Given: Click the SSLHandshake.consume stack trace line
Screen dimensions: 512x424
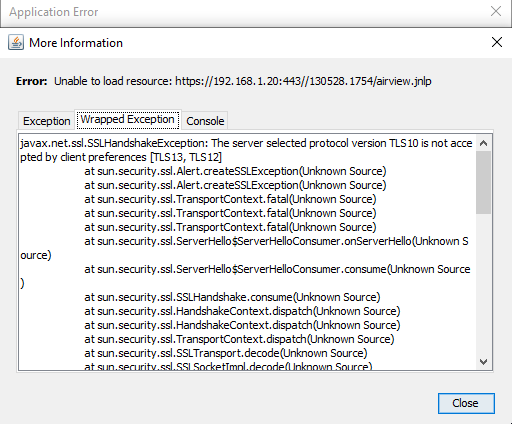Looking at the screenshot, I should (x=232, y=297).
